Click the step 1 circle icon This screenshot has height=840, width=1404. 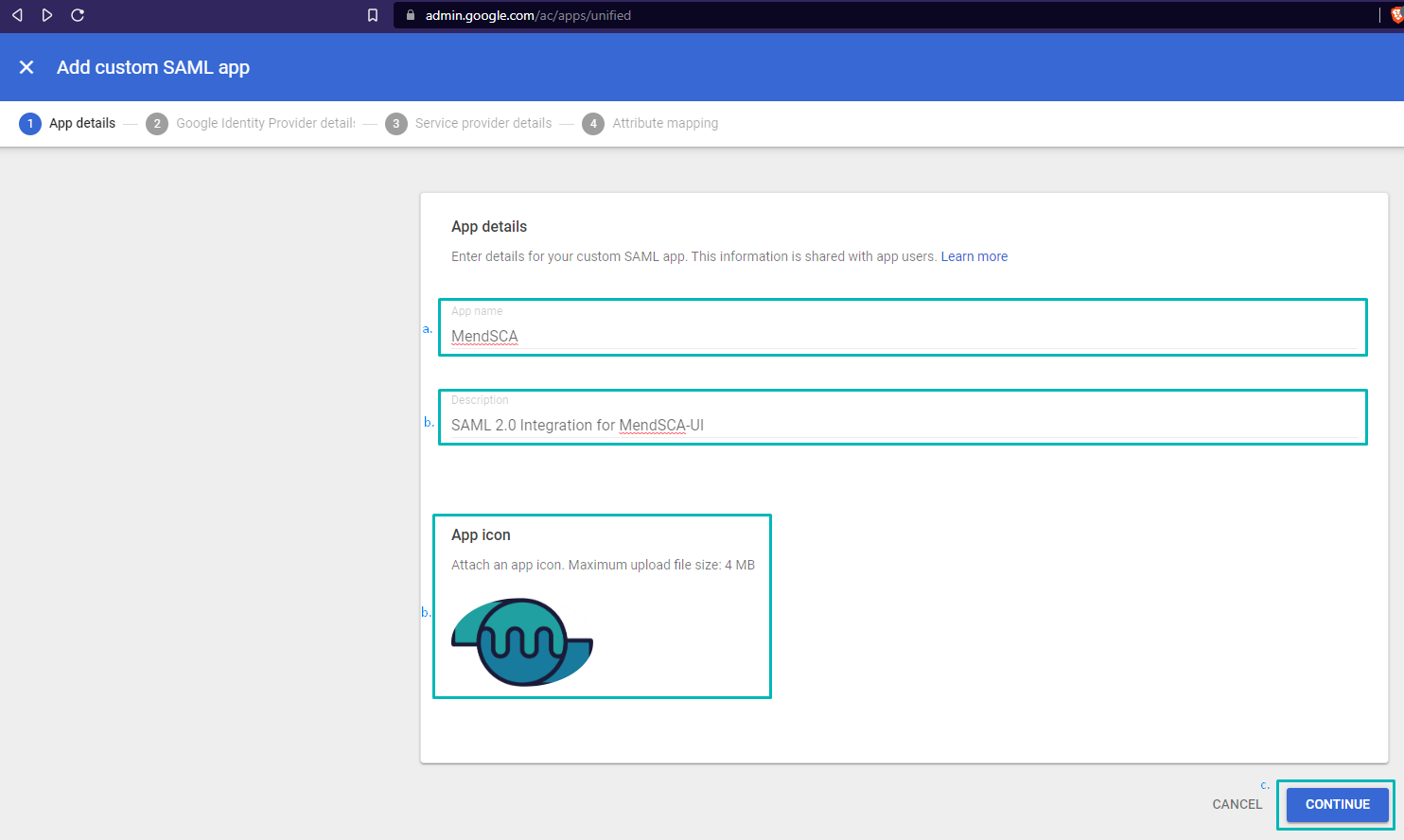click(30, 124)
